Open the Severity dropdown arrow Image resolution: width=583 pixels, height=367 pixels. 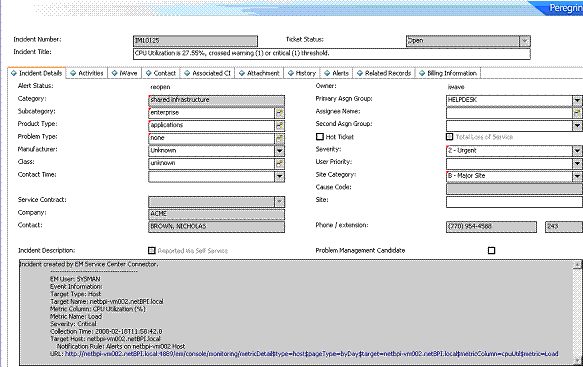[x=577, y=151]
